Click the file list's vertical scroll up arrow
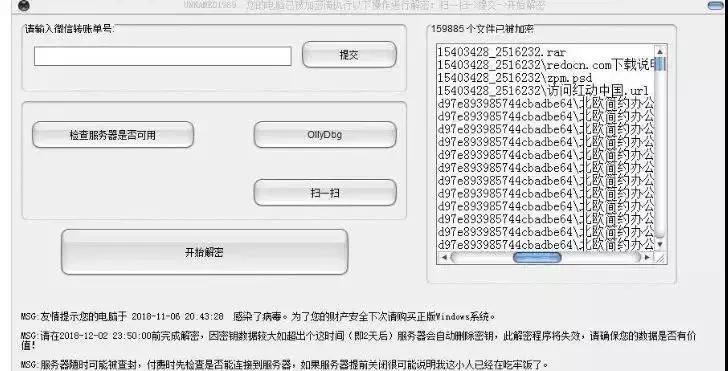 [660, 51]
